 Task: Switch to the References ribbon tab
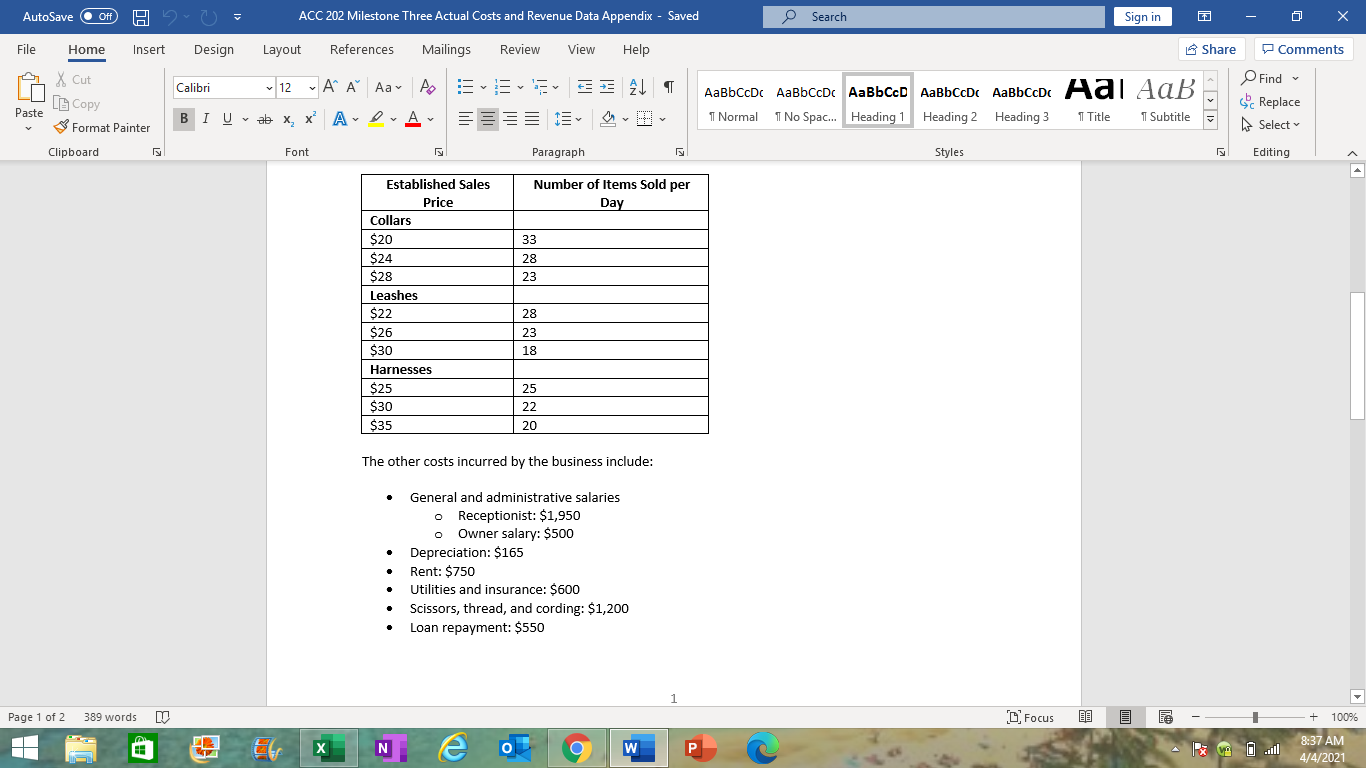[362, 49]
